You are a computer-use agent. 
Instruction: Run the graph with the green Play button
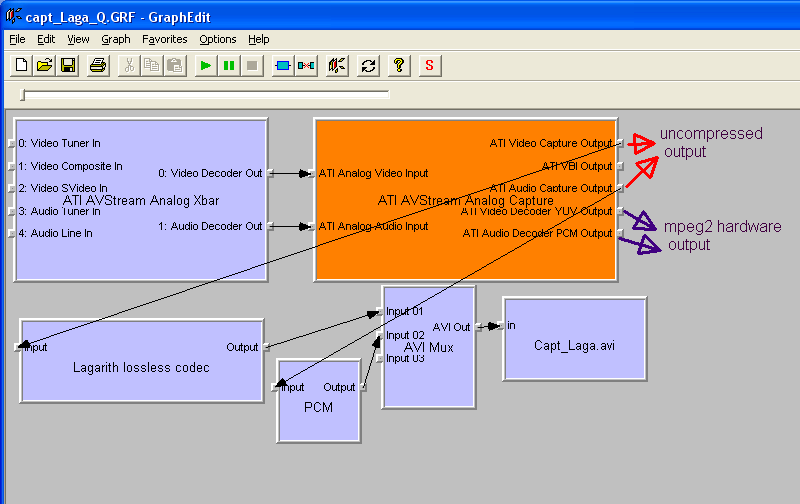tap(206, 66)
